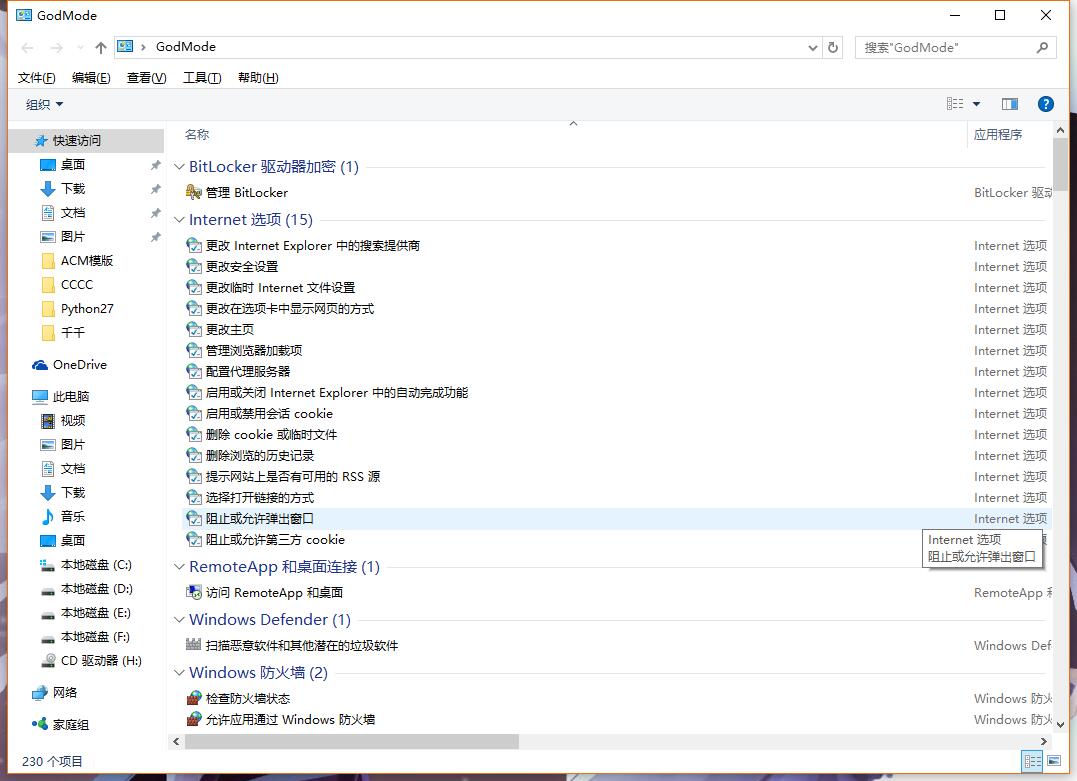Select Python27 folder in sidebar
Image resolution: width=1077 pixels, height=781 pixels.
point(87,308)
